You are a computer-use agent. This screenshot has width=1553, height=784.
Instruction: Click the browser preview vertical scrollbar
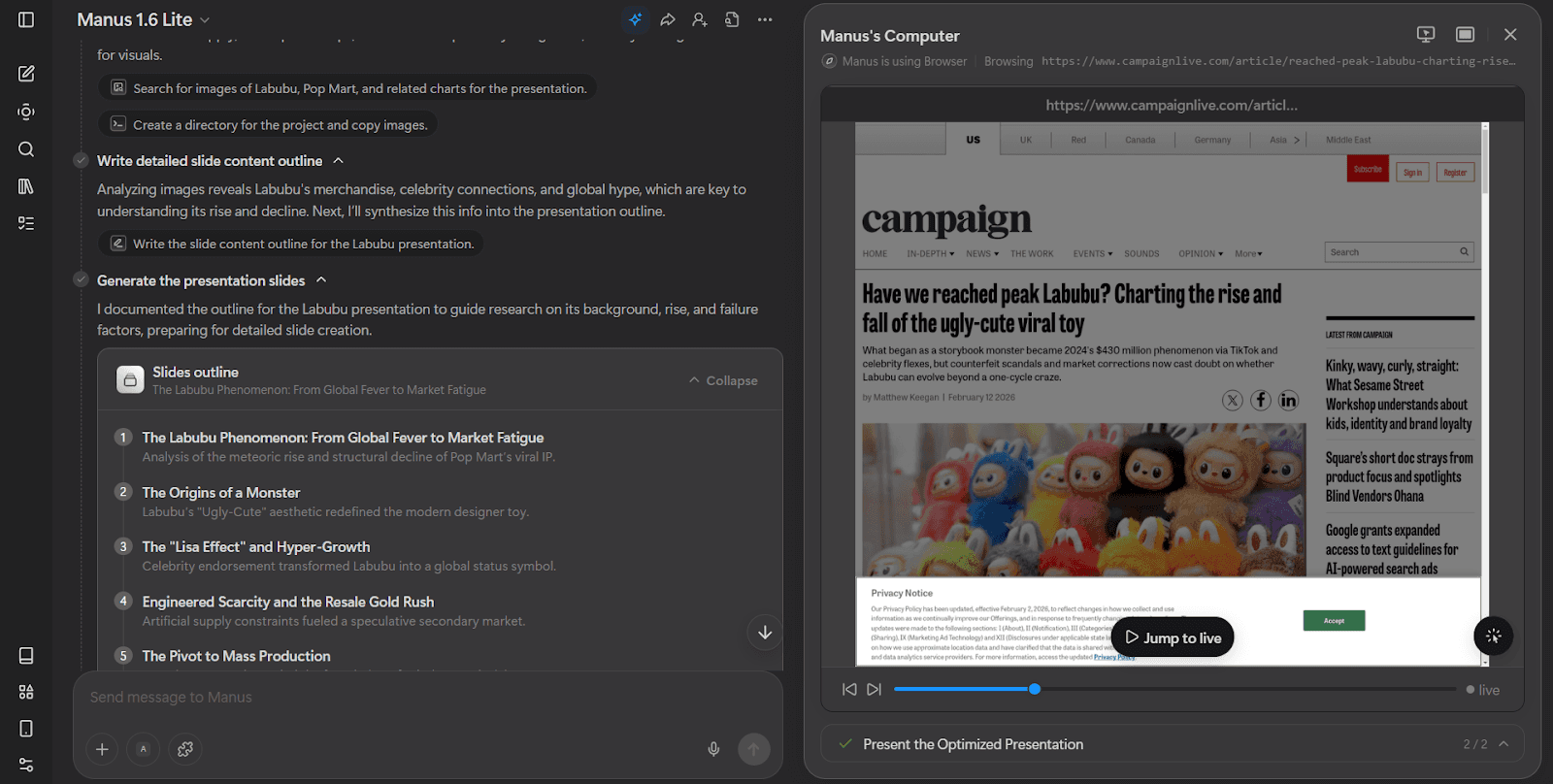pos(1485,159)
